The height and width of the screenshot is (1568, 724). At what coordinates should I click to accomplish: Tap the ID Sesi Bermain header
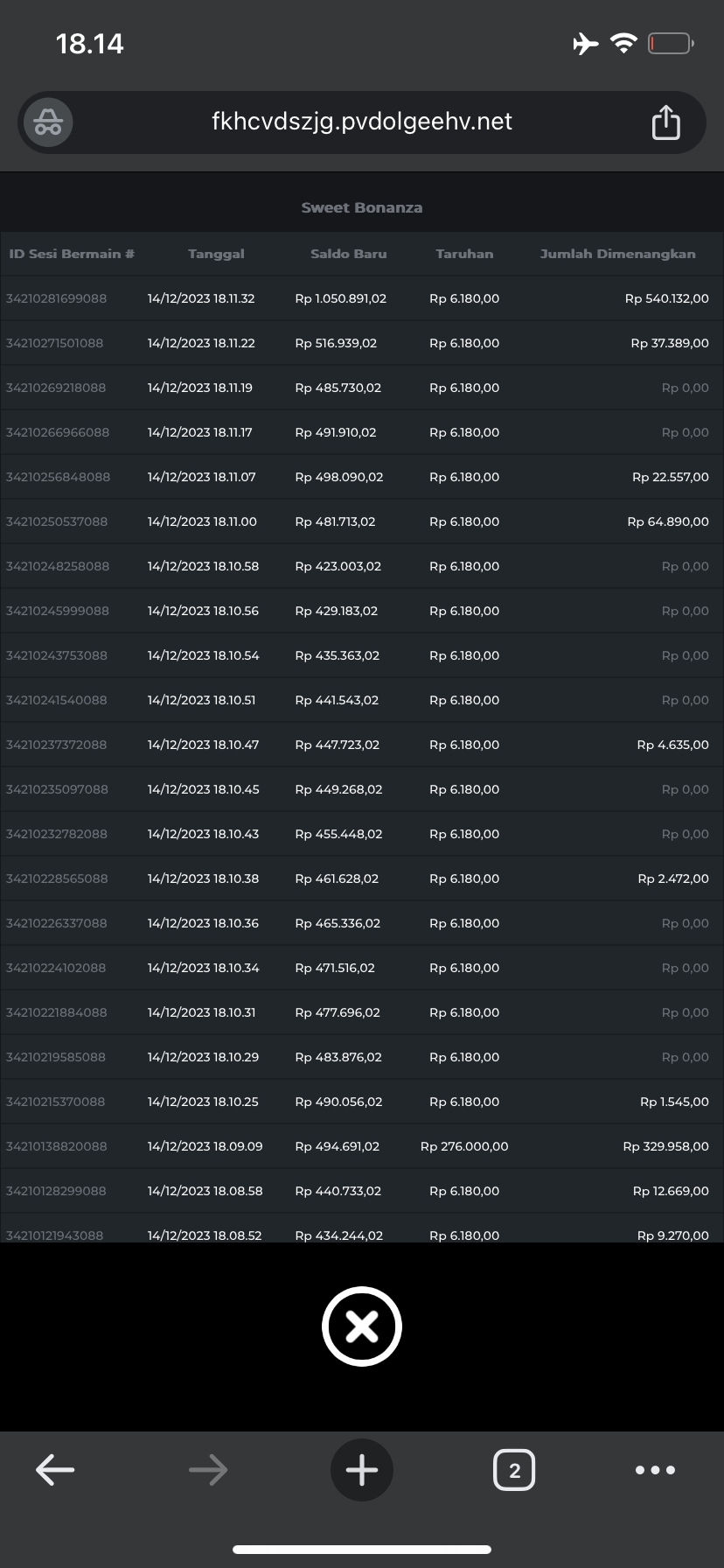pos(72,254)
